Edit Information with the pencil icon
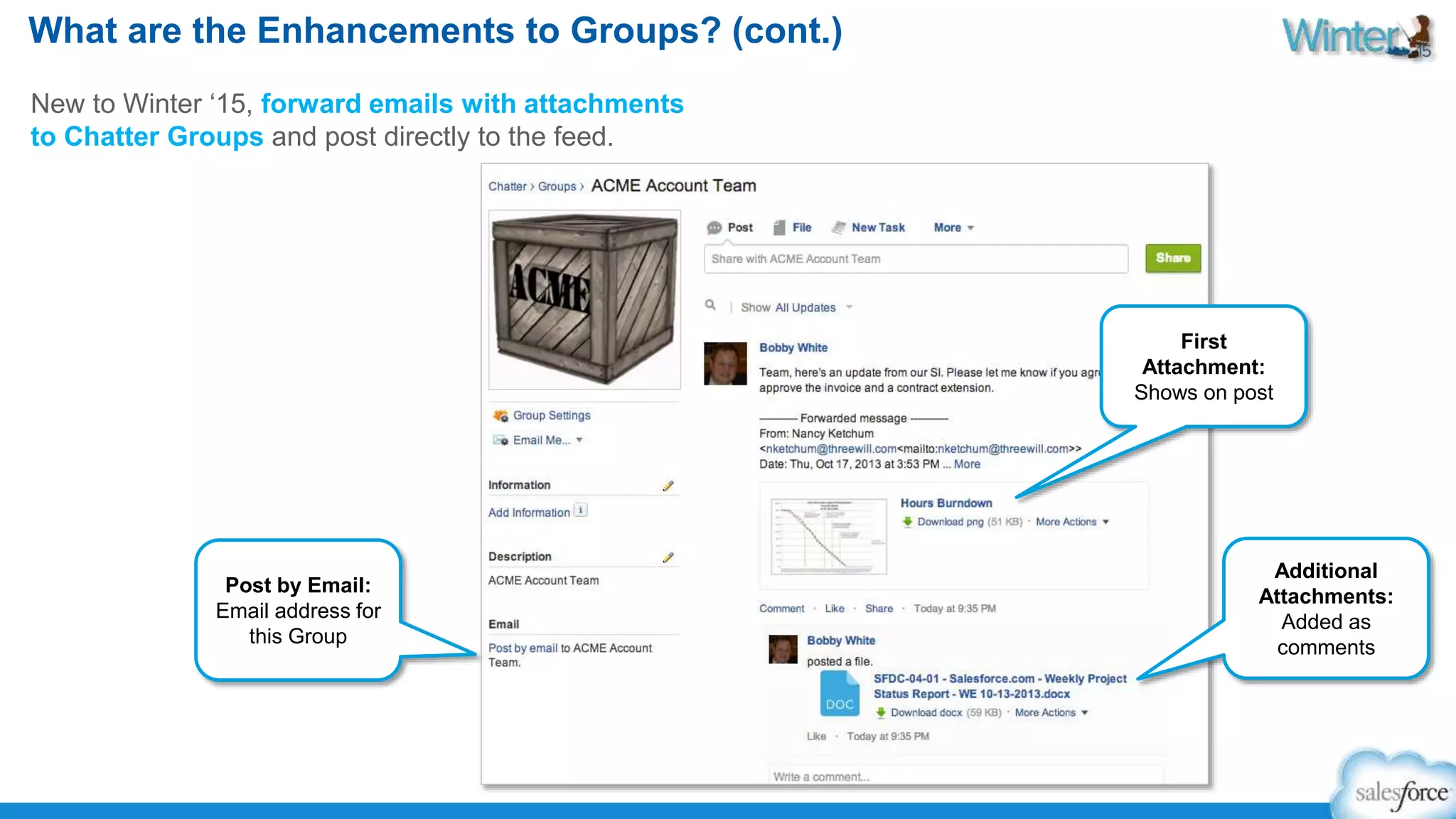The width and height of the screenshot is (1456, 819). pos(668,486)
